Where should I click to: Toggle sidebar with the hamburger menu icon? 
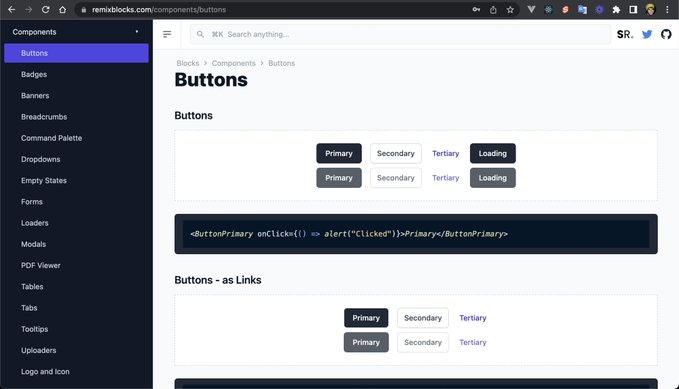pyautogui.click(x=167, y=34)
